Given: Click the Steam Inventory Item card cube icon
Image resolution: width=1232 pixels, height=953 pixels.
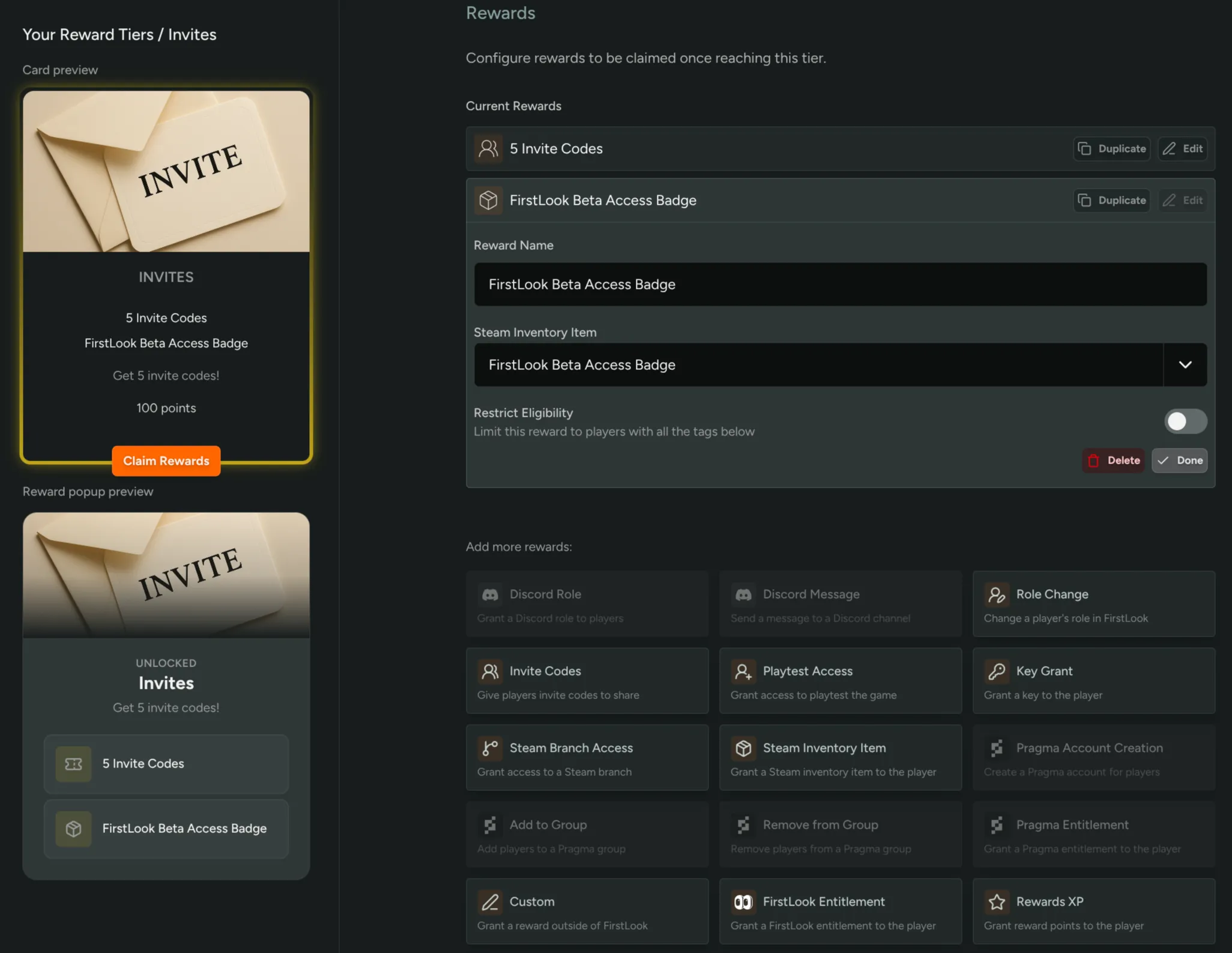Looking at the screenshot, I should coord(743,748).
